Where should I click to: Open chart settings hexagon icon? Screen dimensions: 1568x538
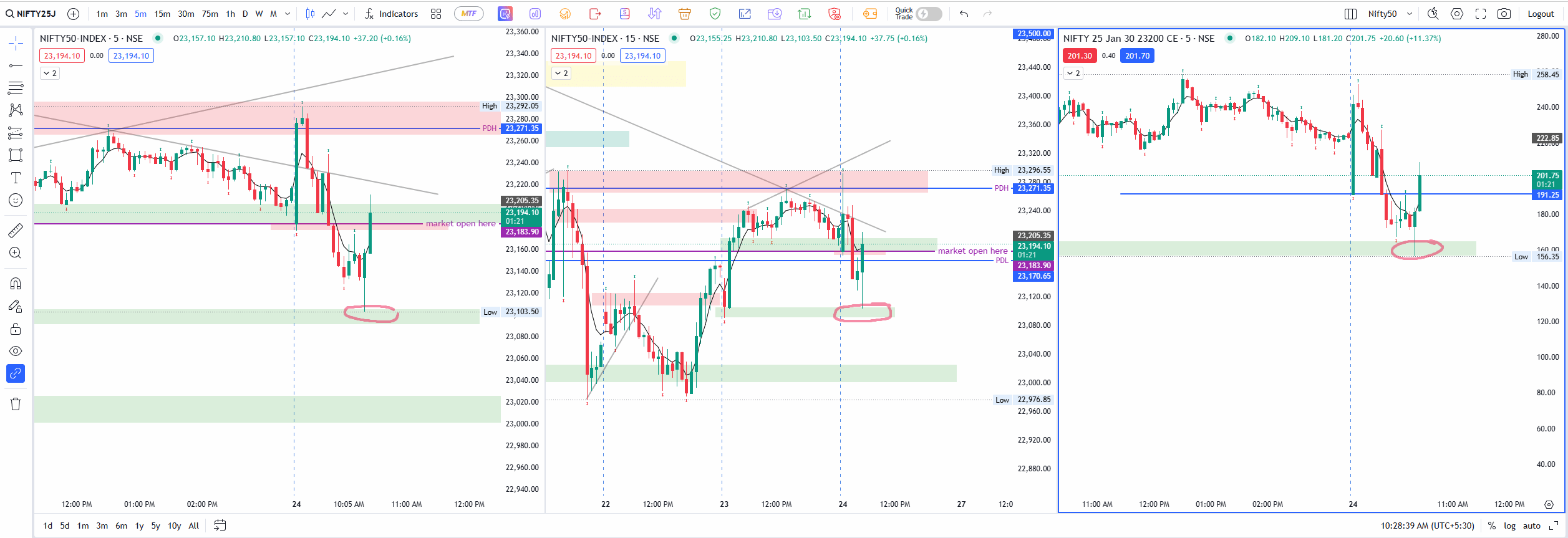[1457, 14]
